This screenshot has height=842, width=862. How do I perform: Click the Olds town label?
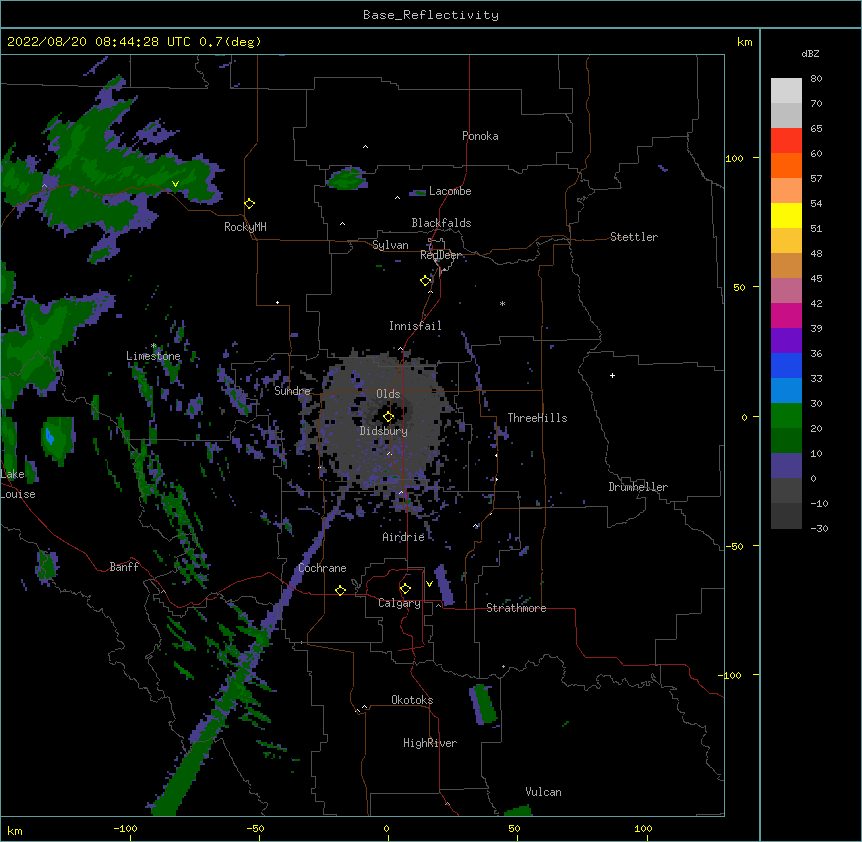[x=388, y=394]
